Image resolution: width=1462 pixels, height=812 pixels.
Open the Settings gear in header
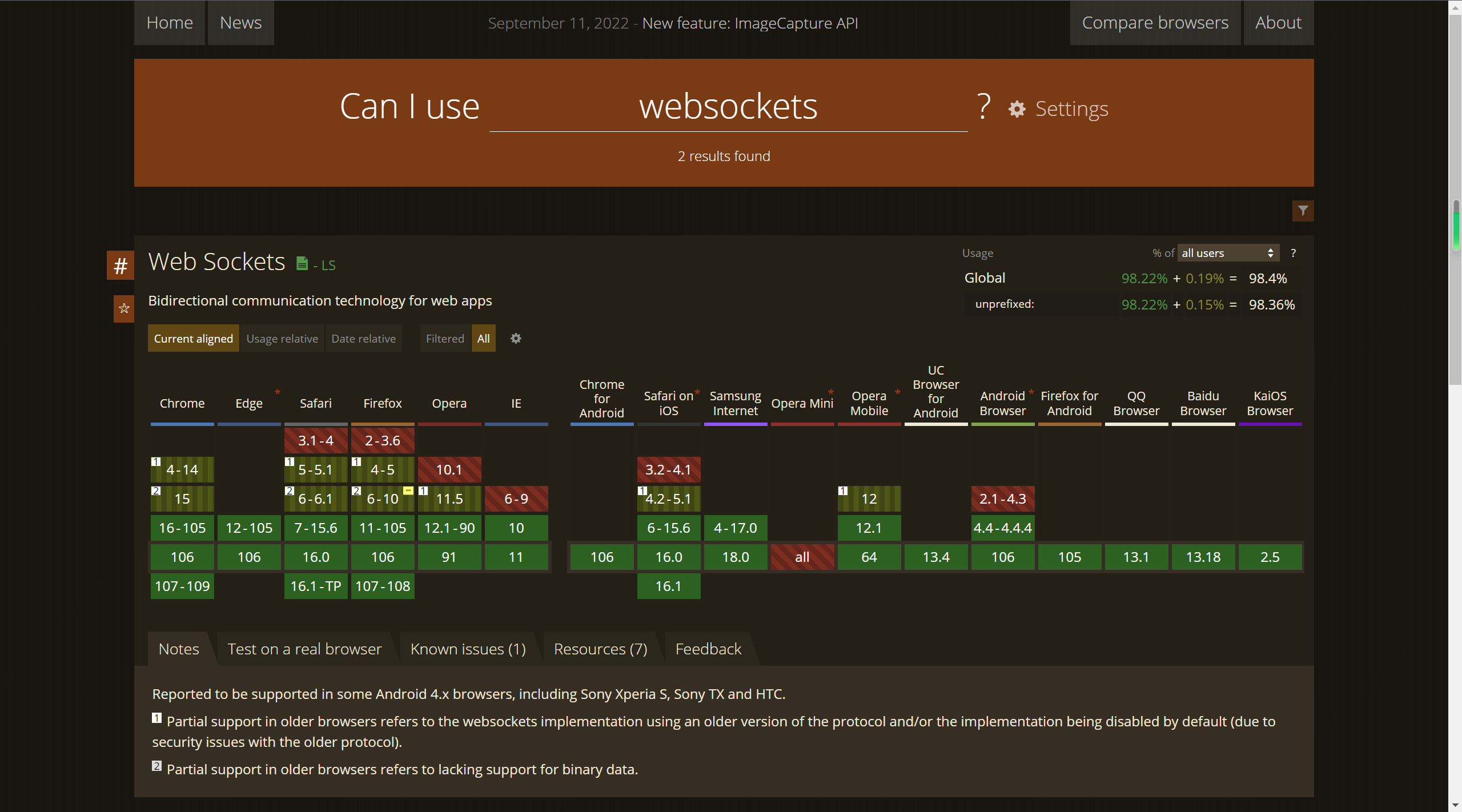tap(1058, 108)
